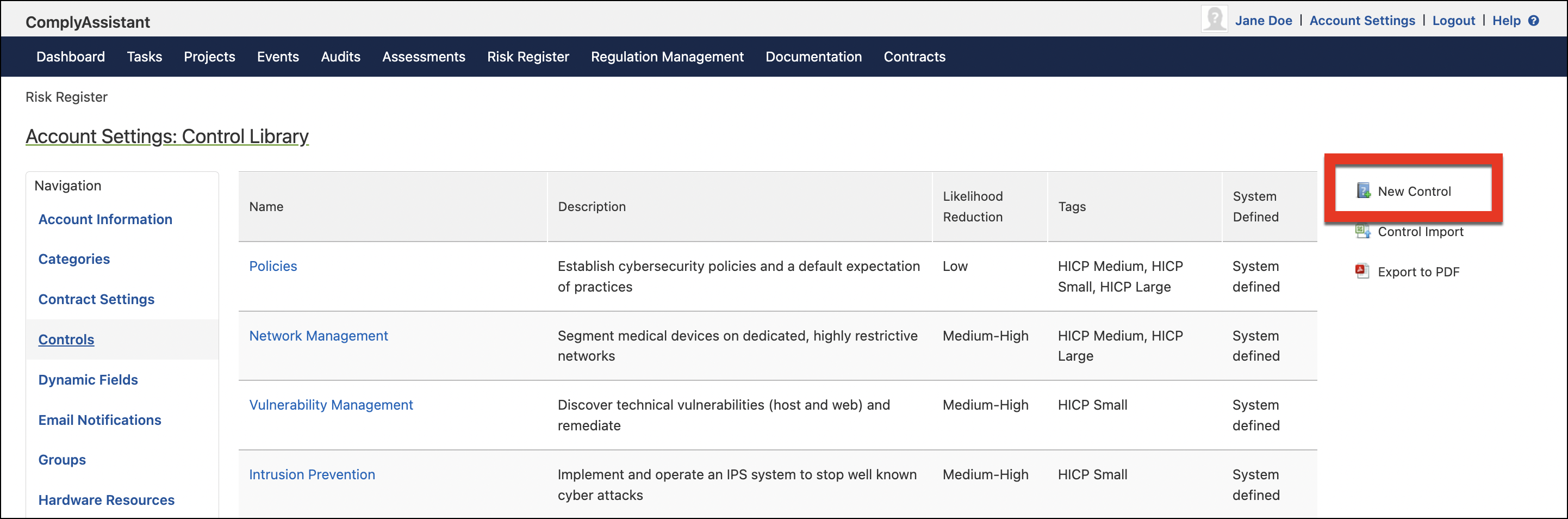The height and width of the screenshot is (519, 1568).
Task: Open the Tasks menu
Action: (144, 57)
